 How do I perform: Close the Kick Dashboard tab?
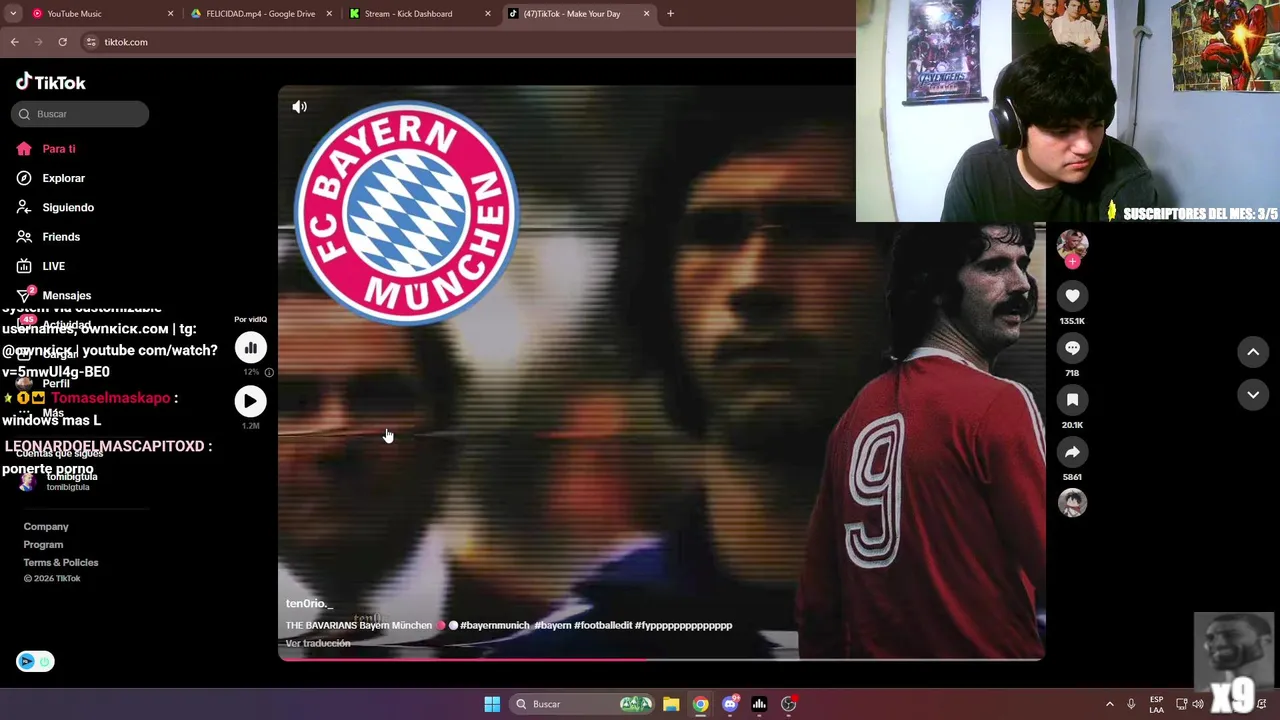[x=488, y=14]
